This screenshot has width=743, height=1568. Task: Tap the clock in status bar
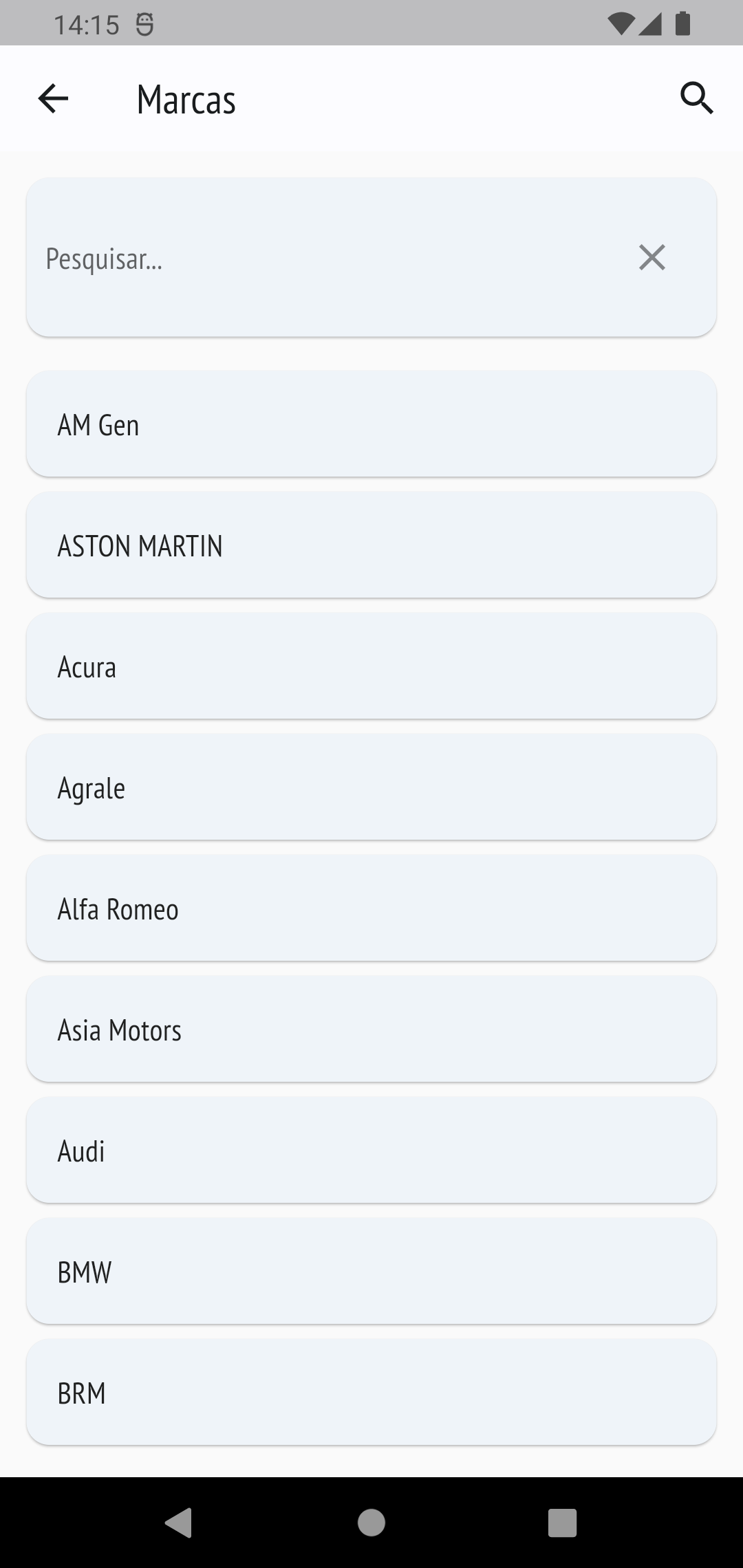[x=87, y=25]
